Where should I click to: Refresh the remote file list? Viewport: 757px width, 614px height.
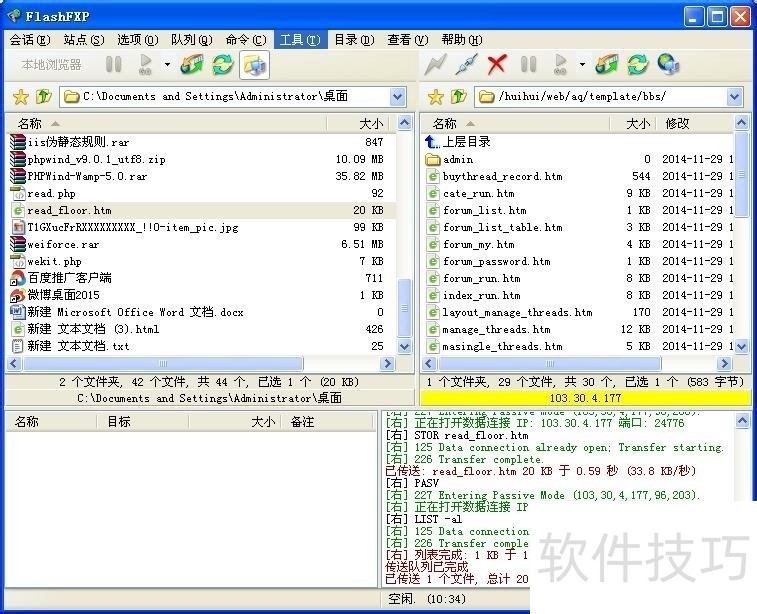click(x=637, y=65)
